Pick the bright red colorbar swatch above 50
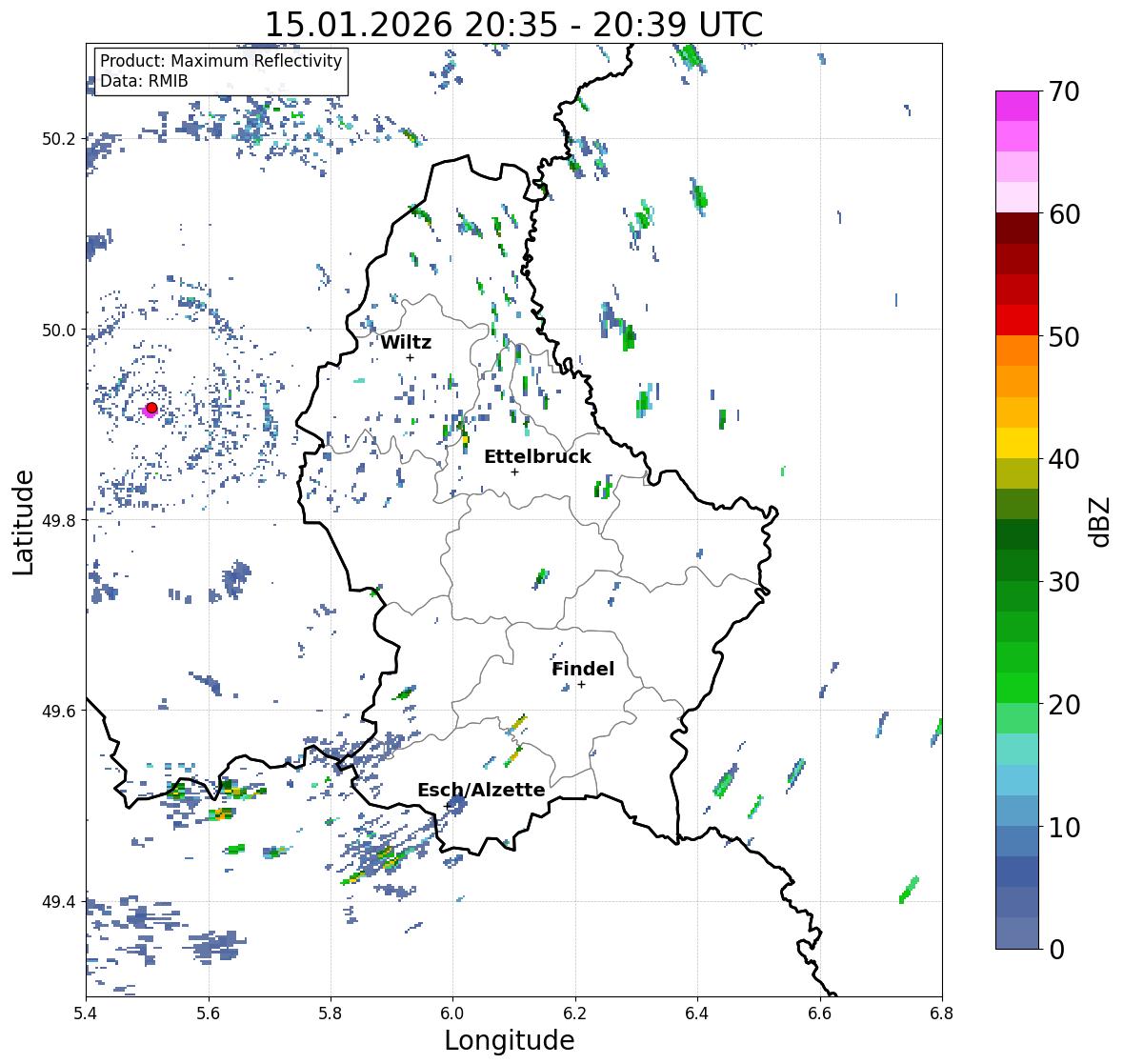This screenshot has width=1123, height=1064. 1017,320
